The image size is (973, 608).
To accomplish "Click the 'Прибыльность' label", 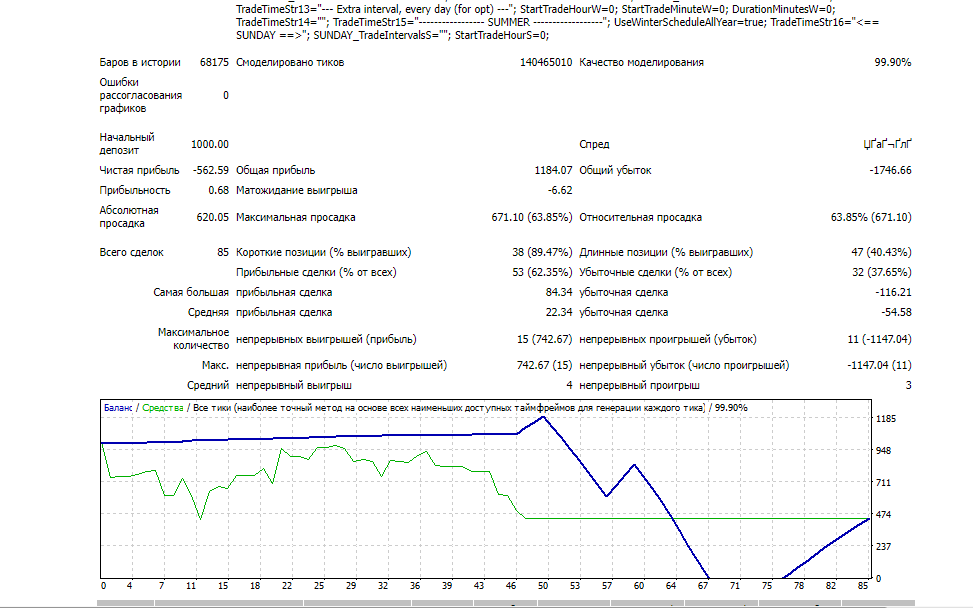I will click(x=135, y=190).
